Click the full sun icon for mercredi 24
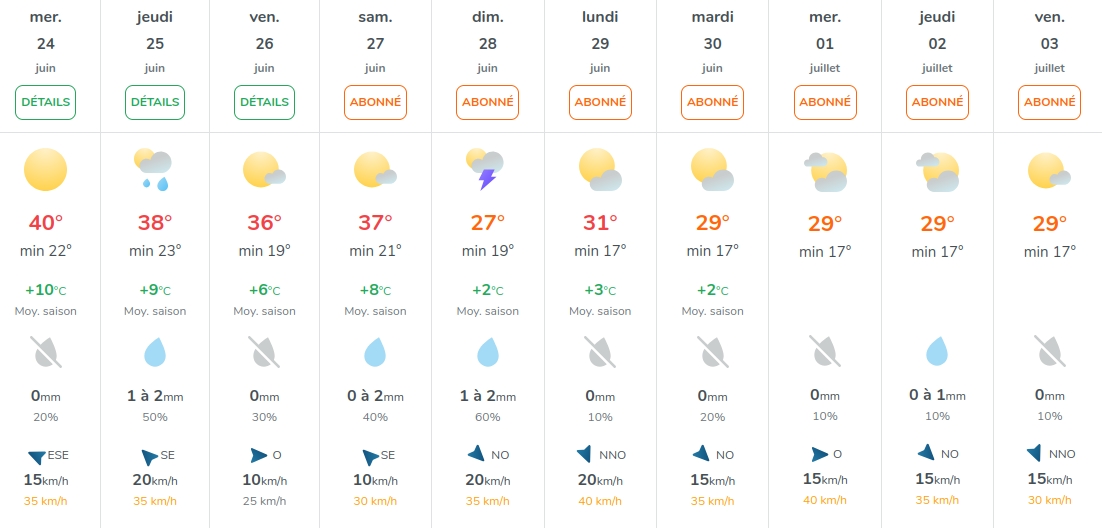The image size is (1102, 528). [x=46, y=169]
